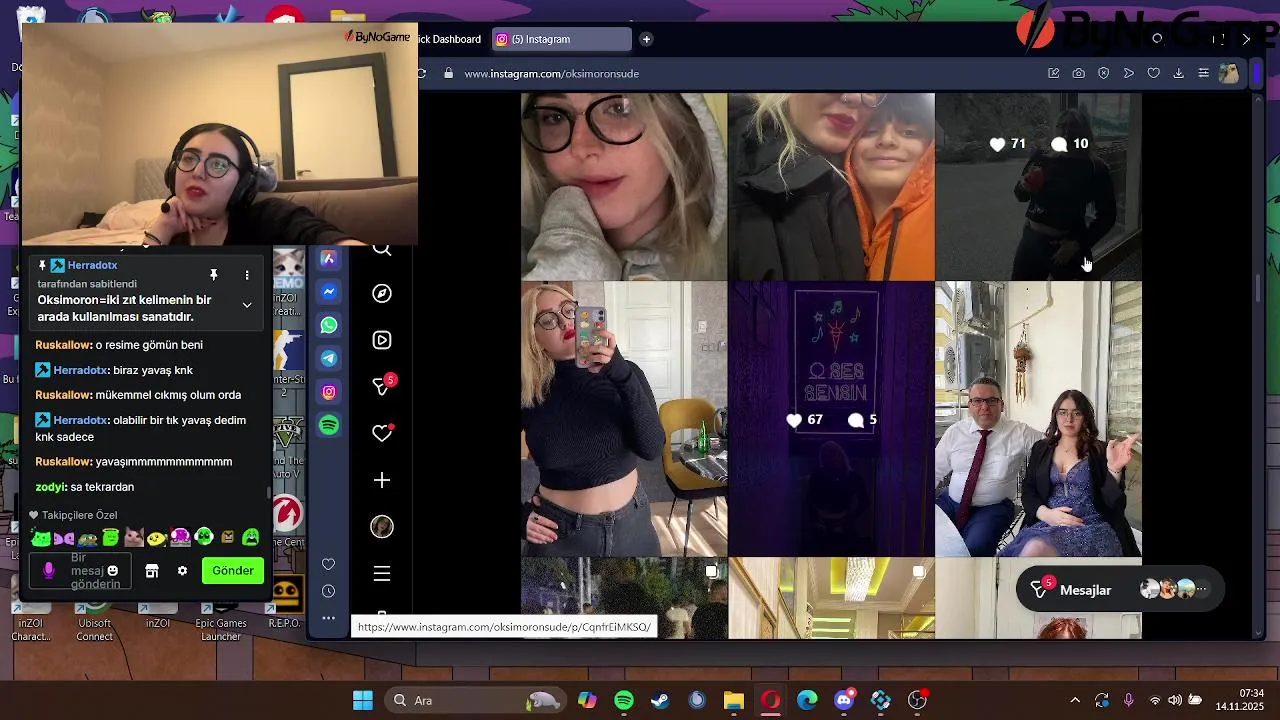Open OBS Studio from taskbar
Screen dimensions: 1280x720
(917, 700)
